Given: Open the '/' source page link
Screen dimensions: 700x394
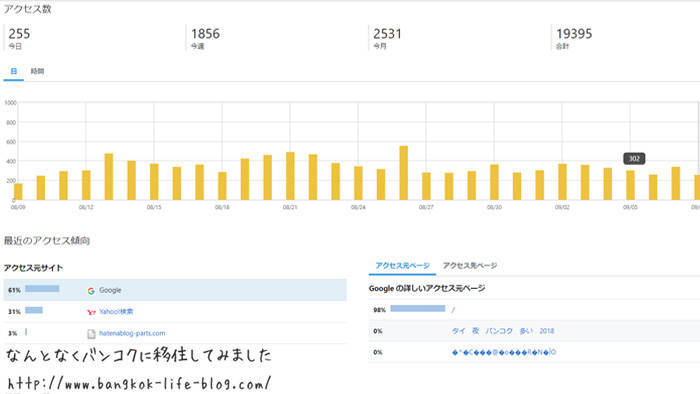Looking at the screenshot, I should [453, 310].
